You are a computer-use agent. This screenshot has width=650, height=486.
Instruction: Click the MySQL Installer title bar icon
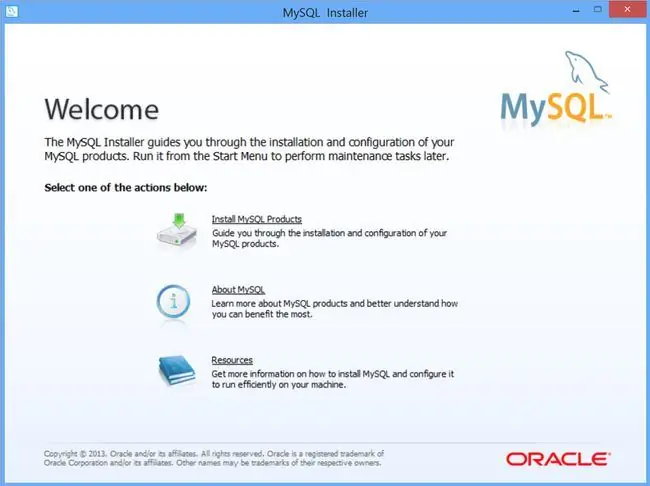pyautogui.click(x=12, y=11)
